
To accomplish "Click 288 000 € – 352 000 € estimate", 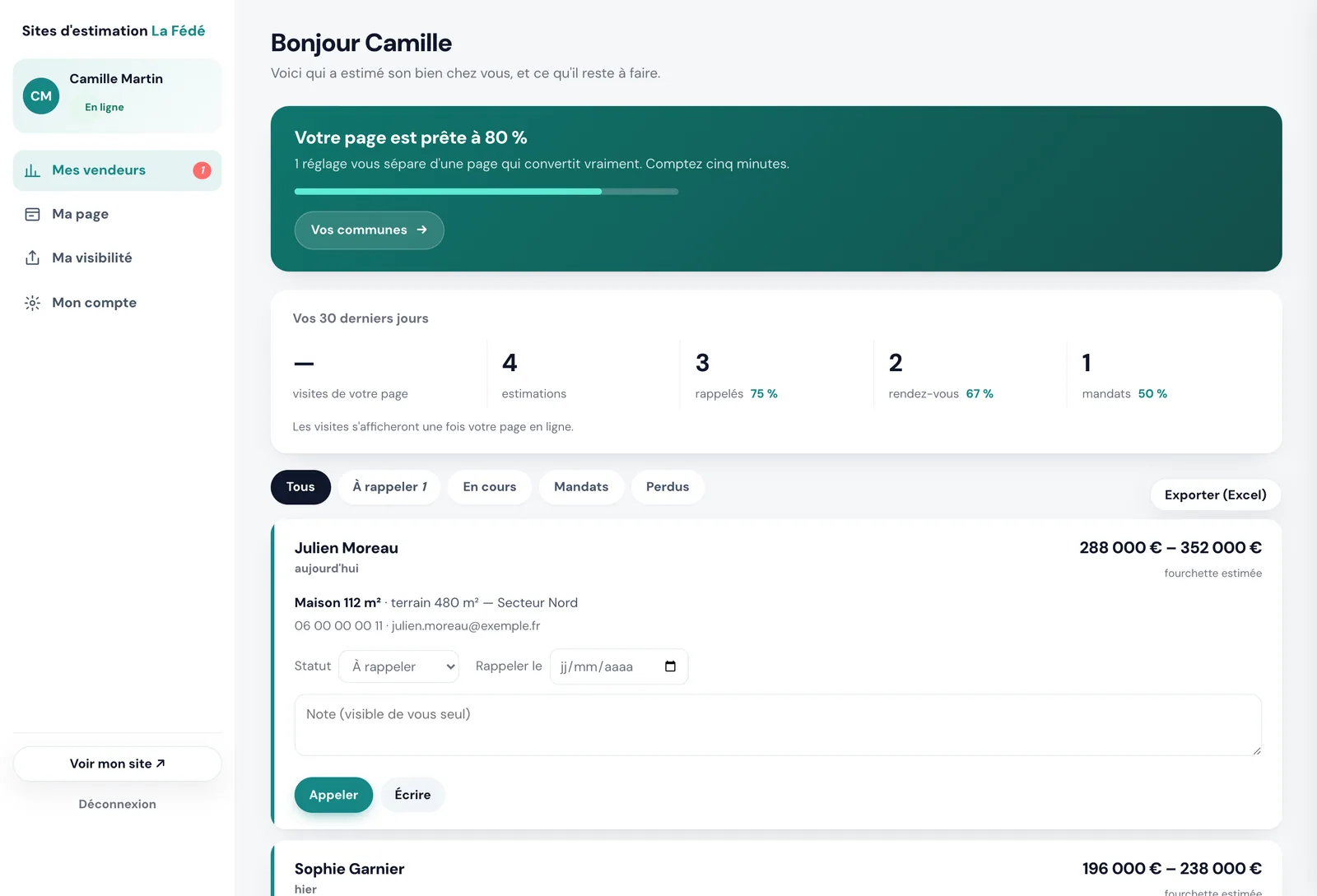I will tap(1170, 547).
